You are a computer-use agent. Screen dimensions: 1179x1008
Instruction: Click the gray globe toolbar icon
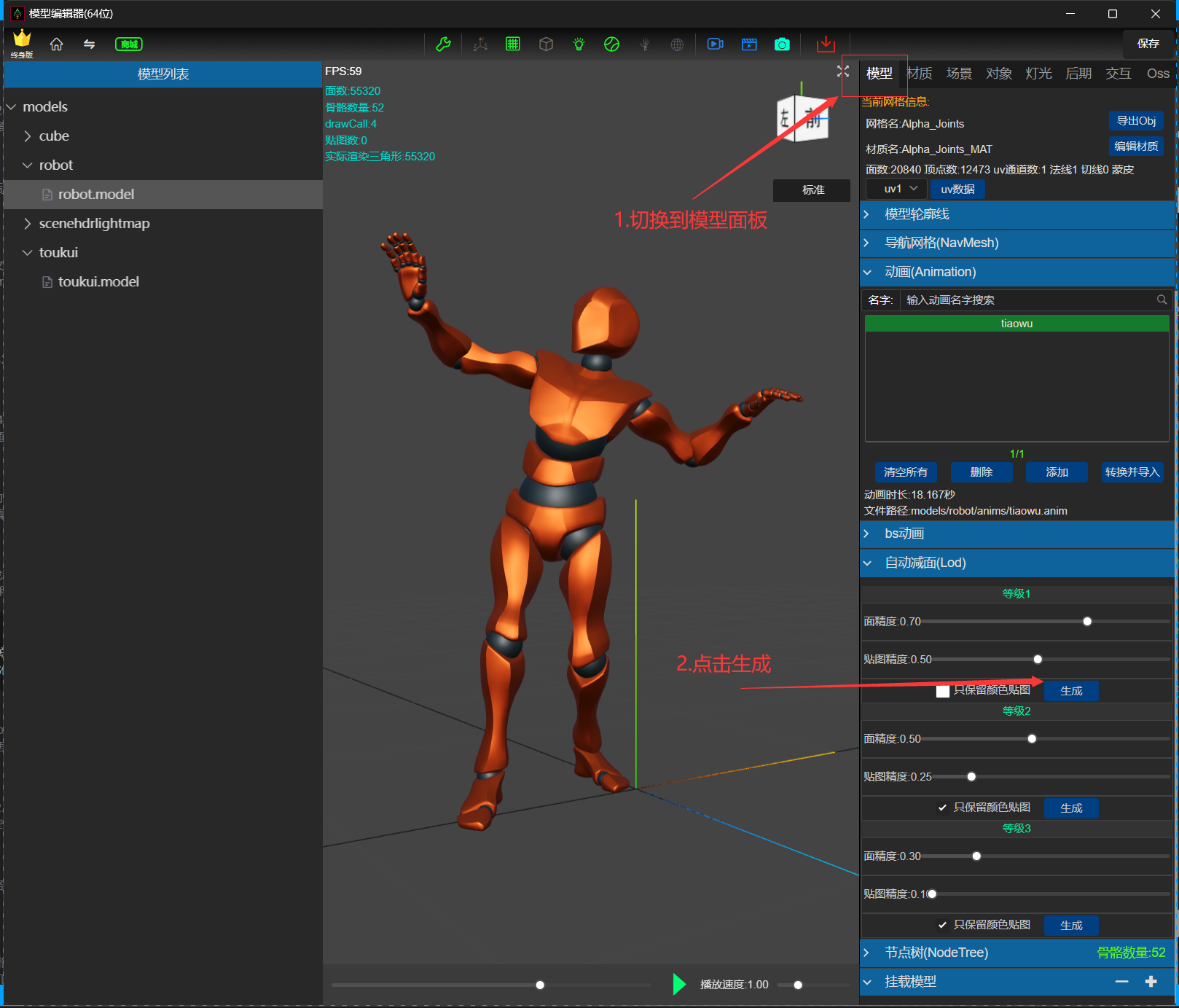677,44
